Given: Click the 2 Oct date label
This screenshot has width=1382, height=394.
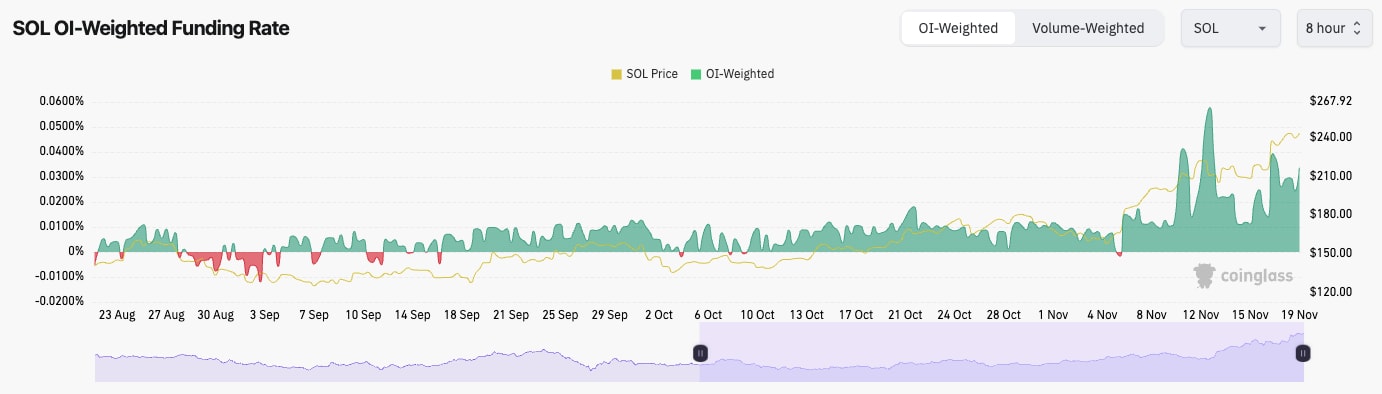Looking at the screenshot, I should [658, 314].
